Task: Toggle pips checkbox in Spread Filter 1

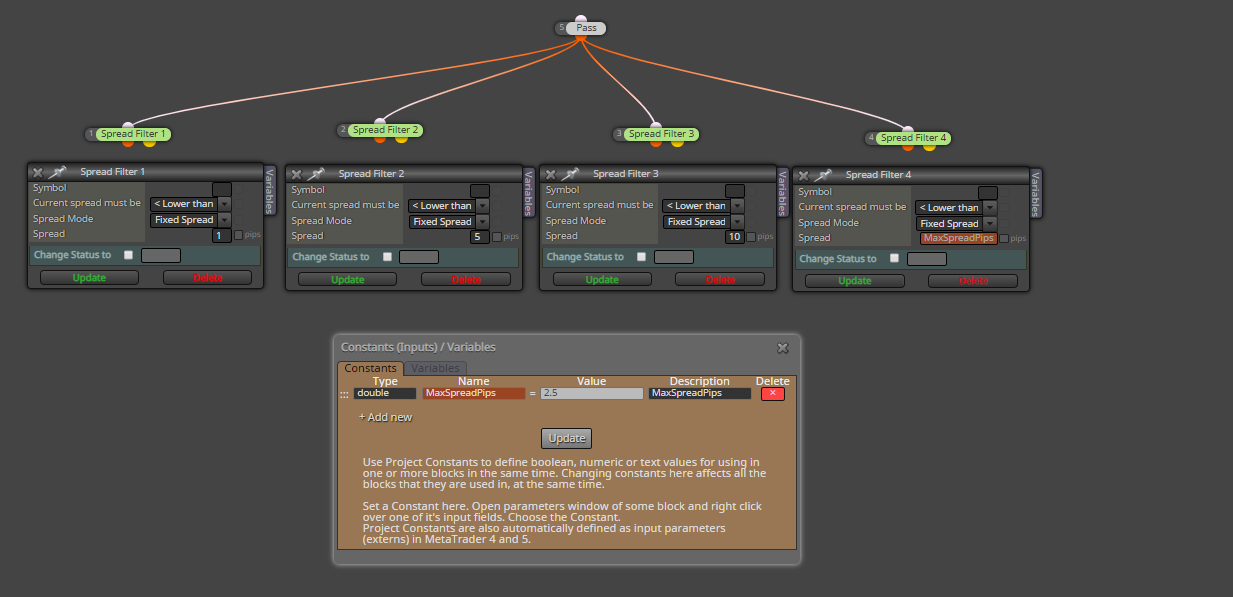Action: click(x=238, y=235)
